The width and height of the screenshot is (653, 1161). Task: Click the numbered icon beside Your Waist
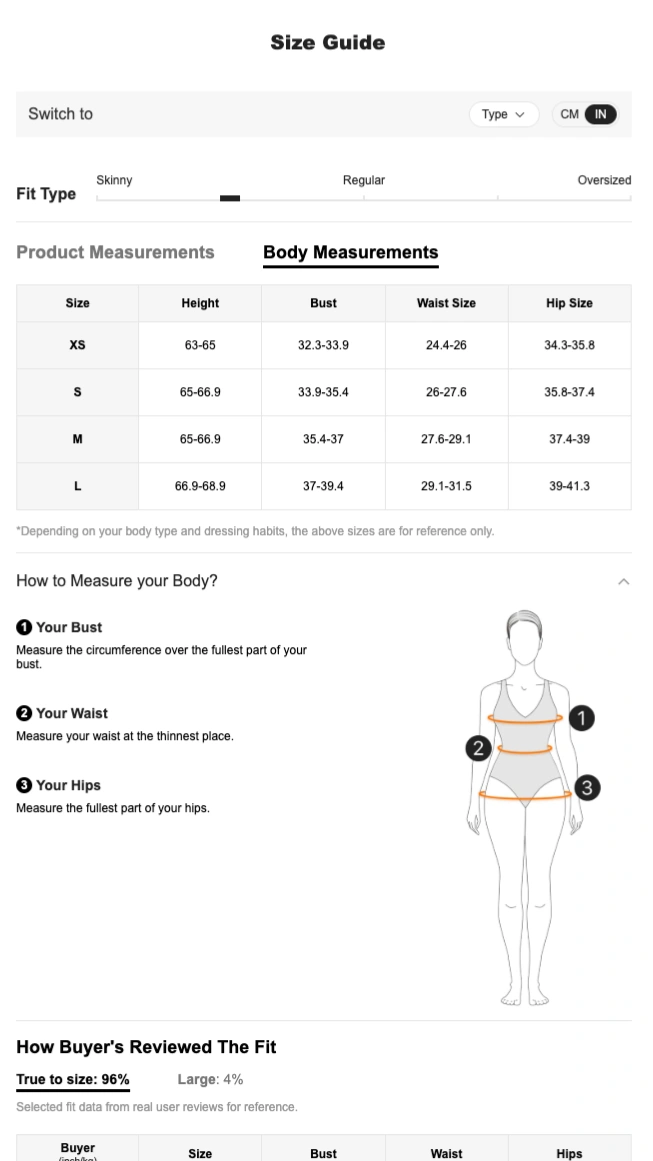(24, 714)
